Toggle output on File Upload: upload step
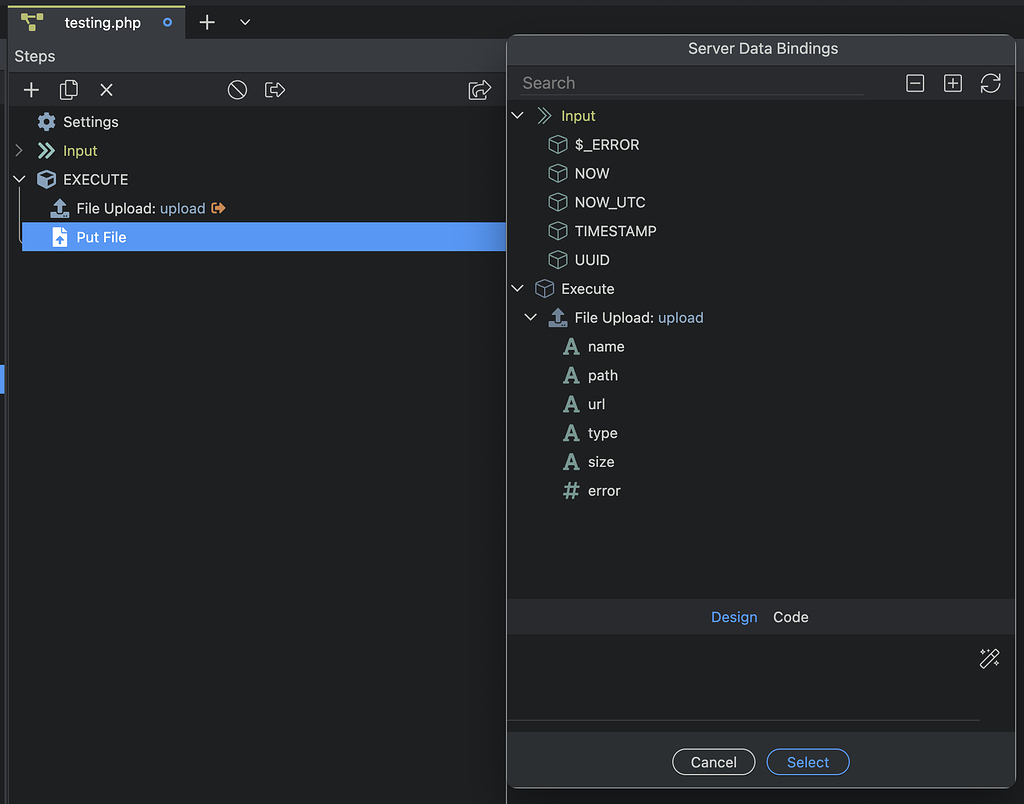Viewport: 1024px width, 804px height. pos(218,208)
